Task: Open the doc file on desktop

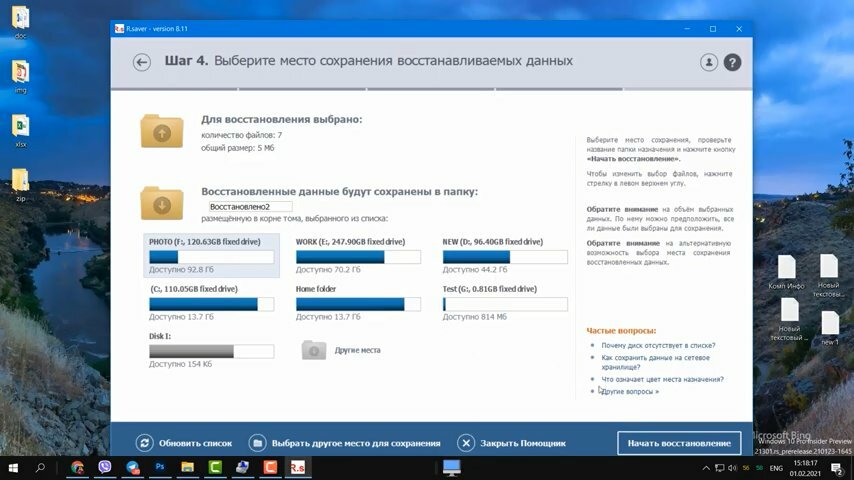Action: coord(21,22)
